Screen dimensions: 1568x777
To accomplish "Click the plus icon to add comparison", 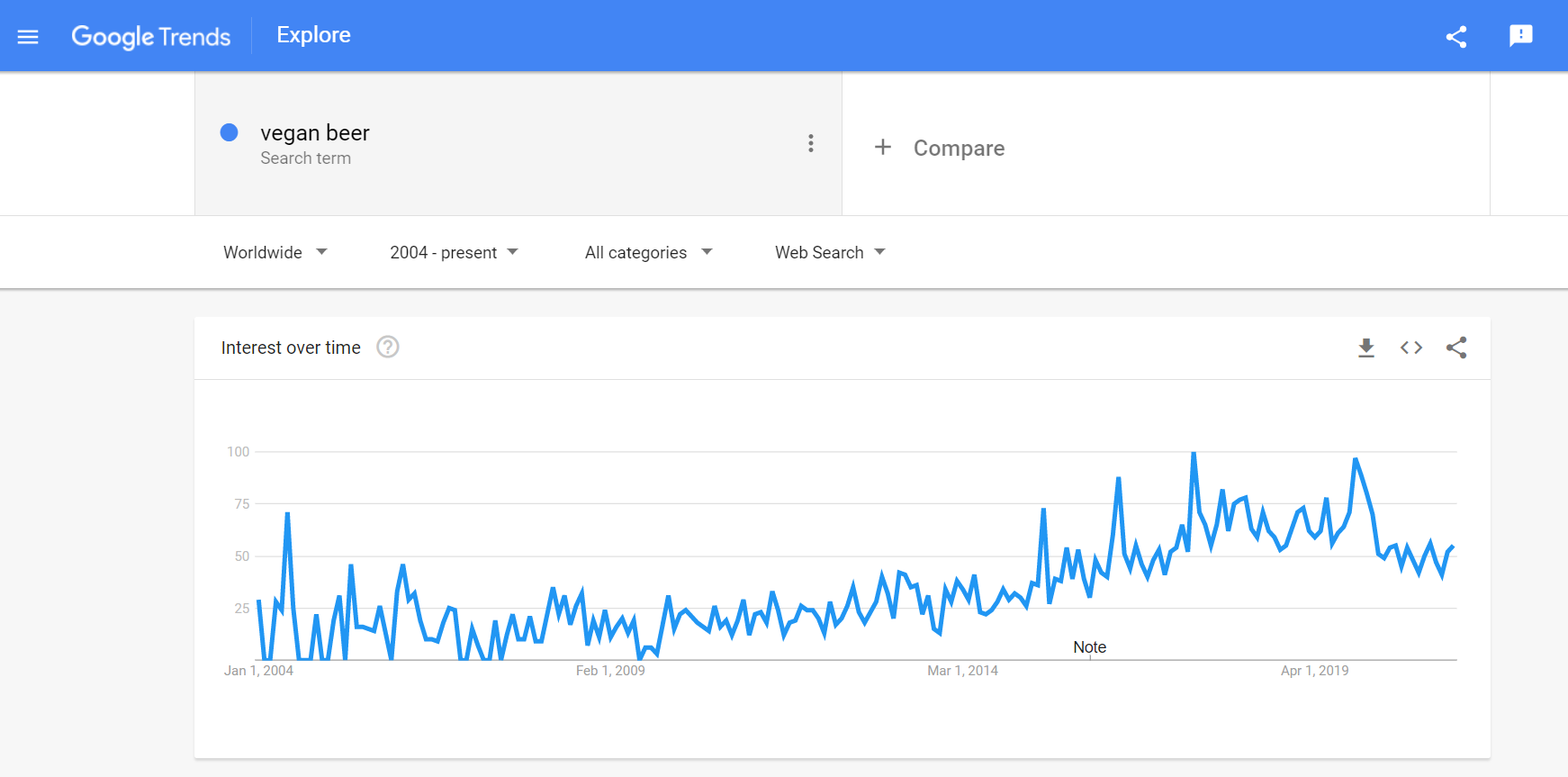I will point(883,147).
